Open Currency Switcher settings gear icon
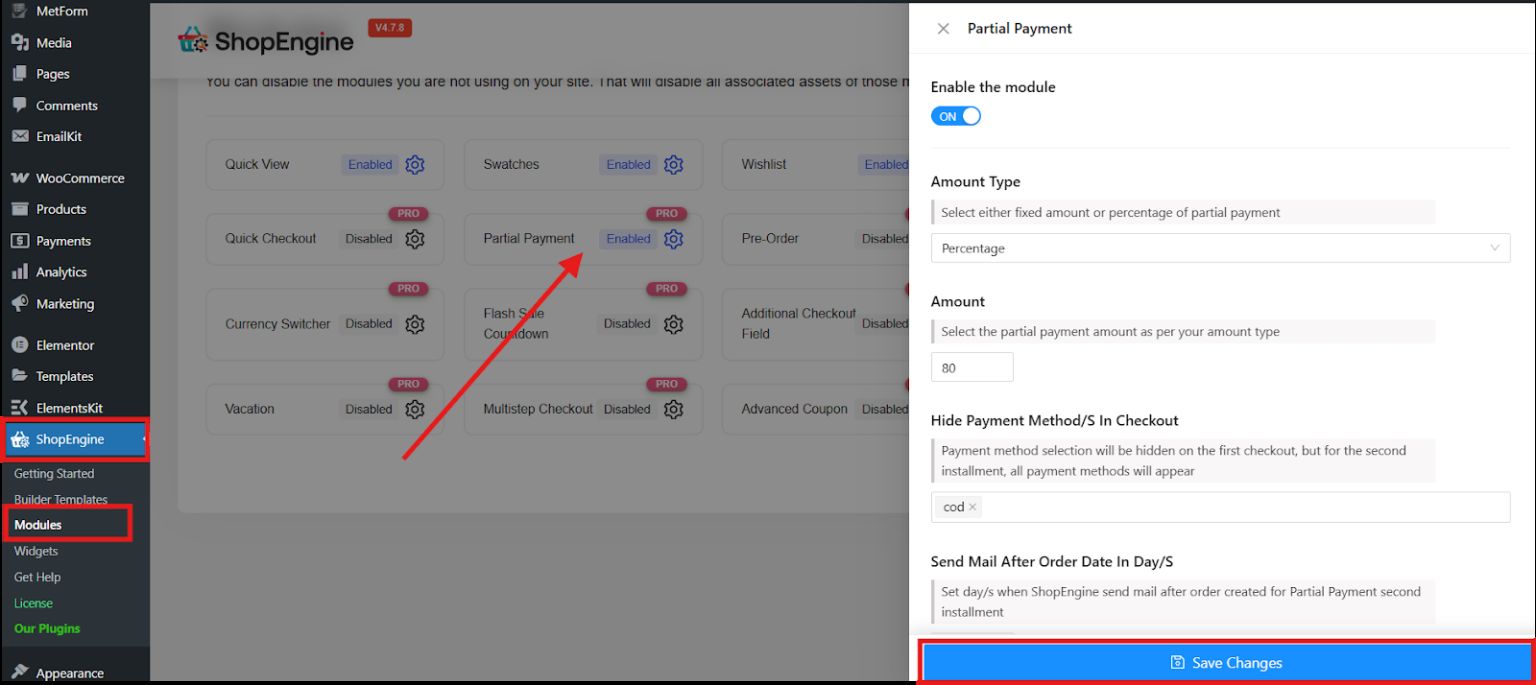The width and height of the screenshot is (1536, 685). [x=415, y=324]
